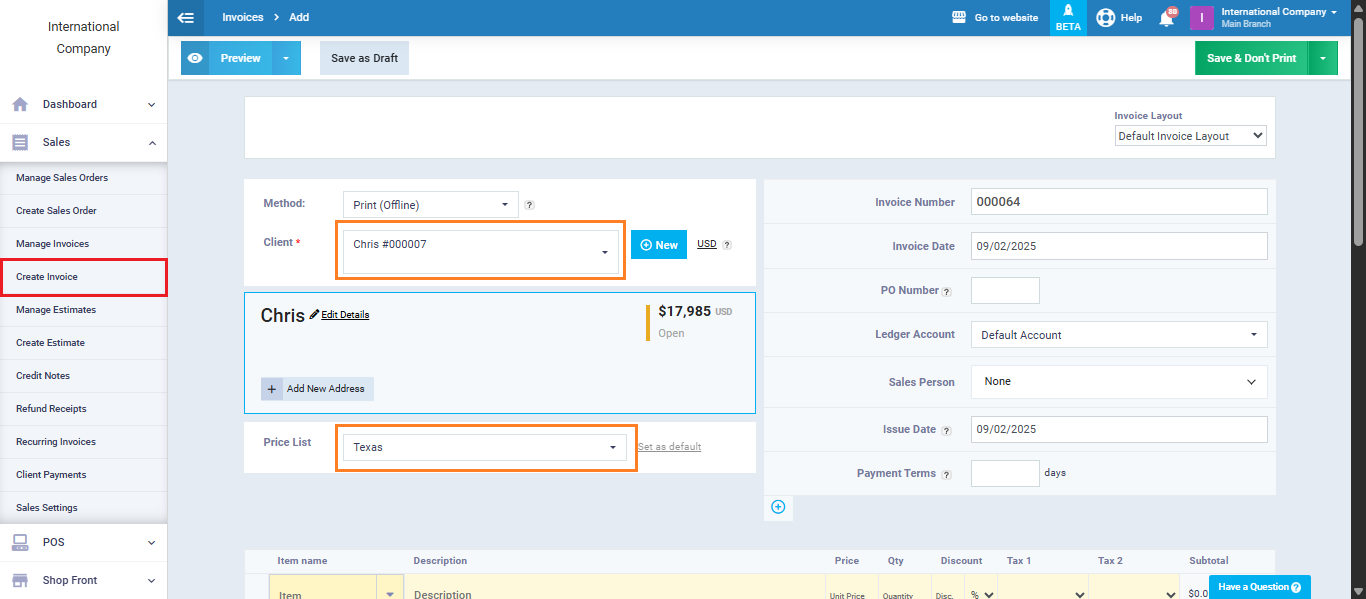Image resolution: width=1366 pixels, height=599 pixels.
Task: Click the sidebar collapse arrow icon
Action: pyautogui.click(x=185, y=18)
